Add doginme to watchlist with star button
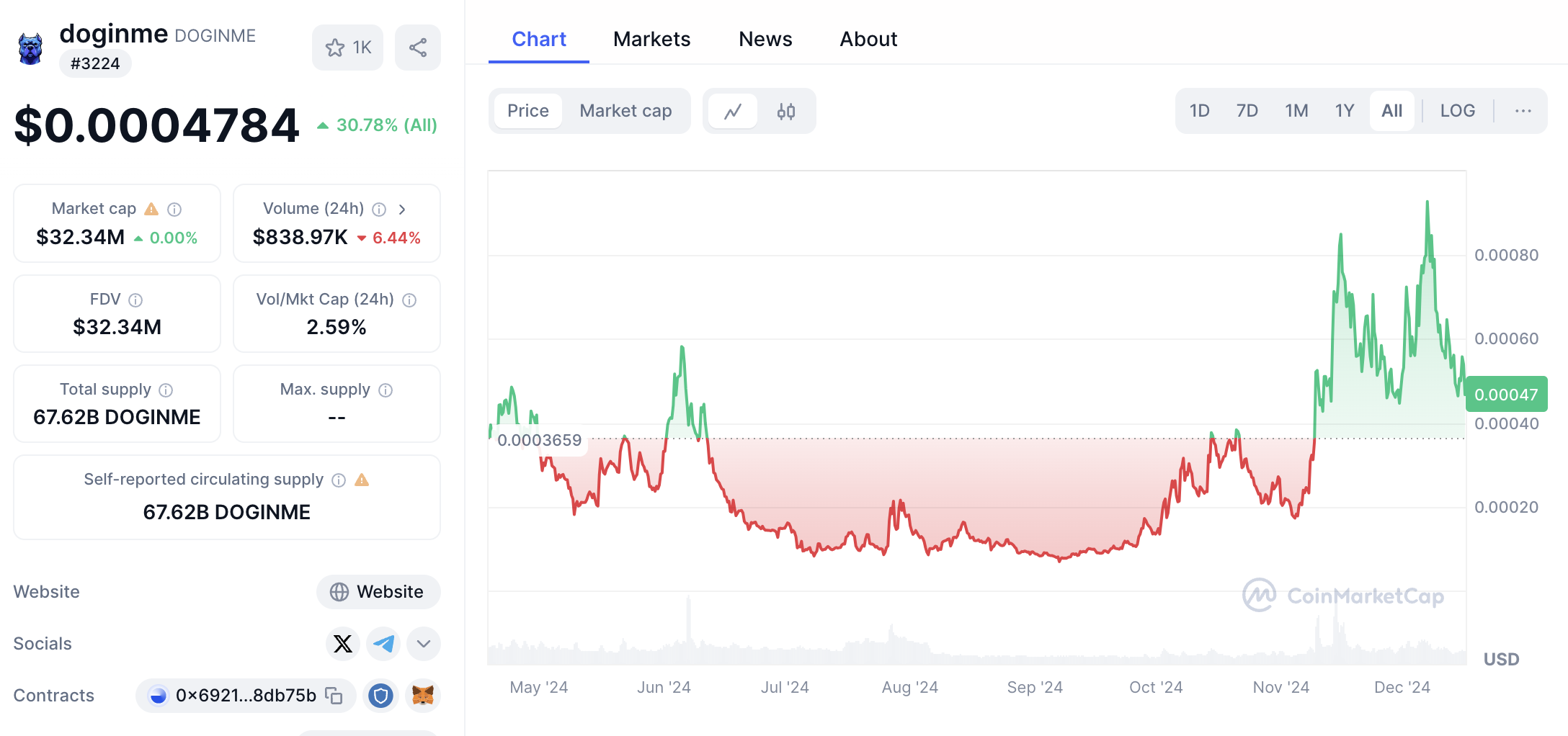The width and height of the screenshot is (1568, 736). (x=348, y=48)
